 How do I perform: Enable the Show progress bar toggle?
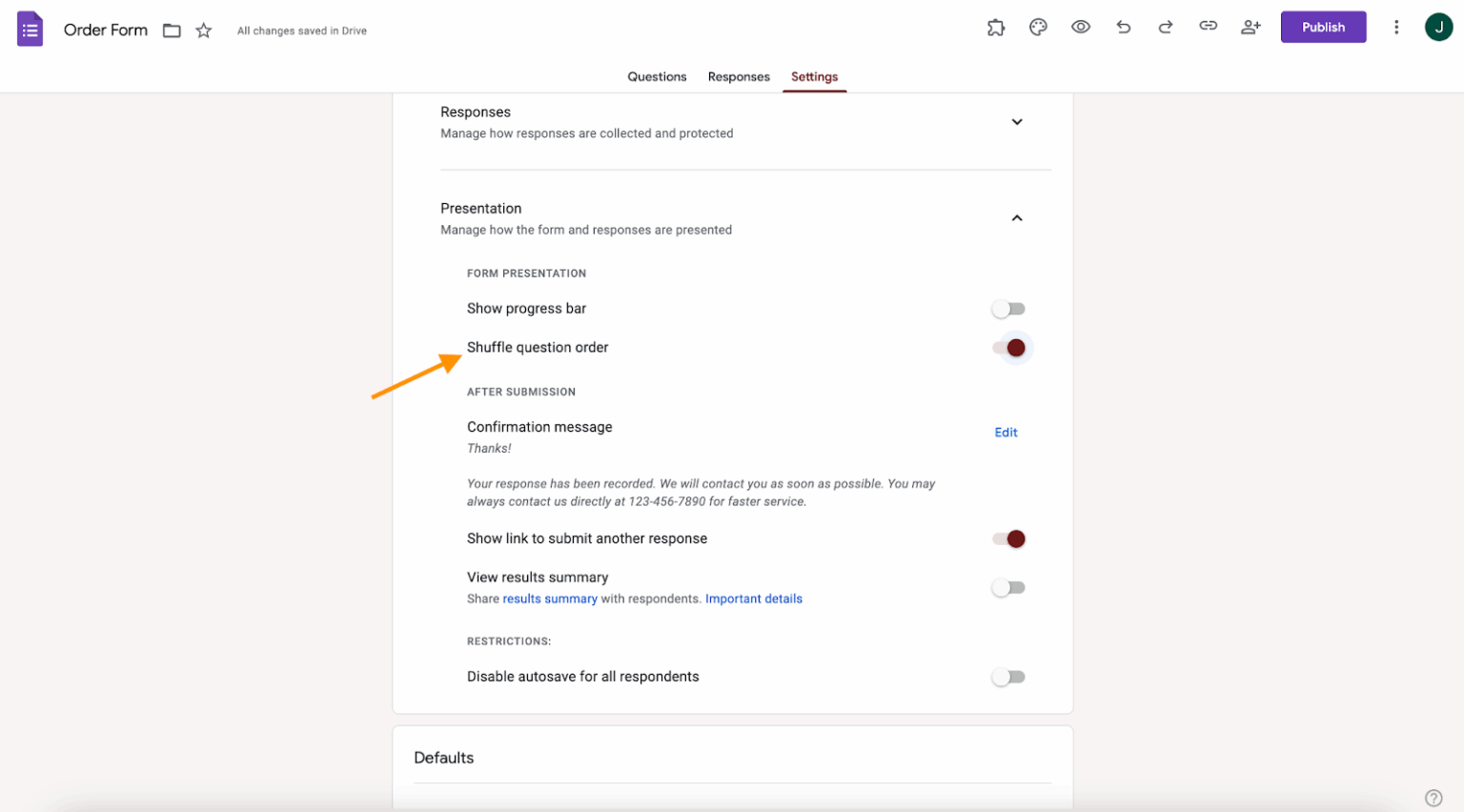1008,308
